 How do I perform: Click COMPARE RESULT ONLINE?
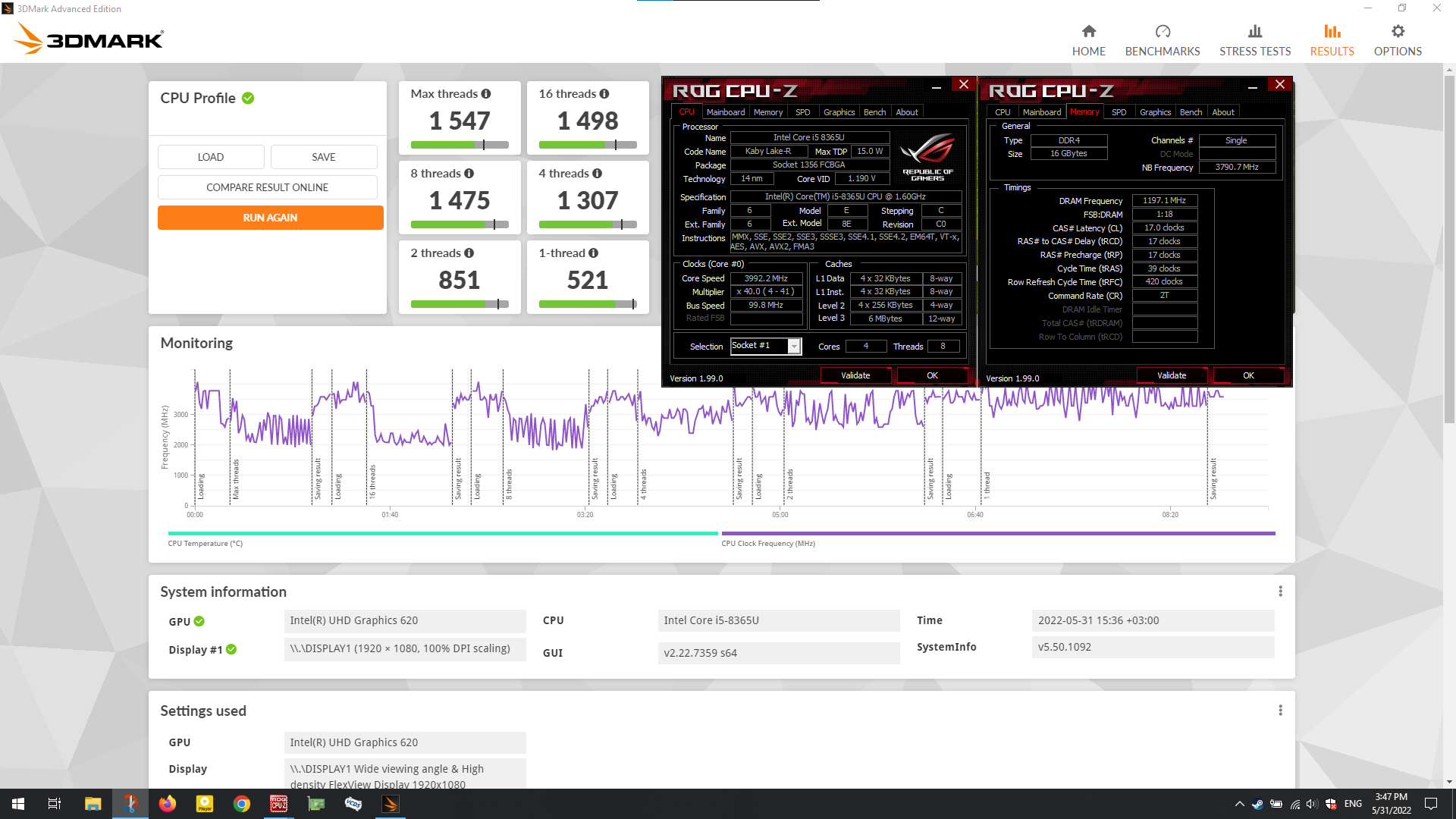click(267, 187)
